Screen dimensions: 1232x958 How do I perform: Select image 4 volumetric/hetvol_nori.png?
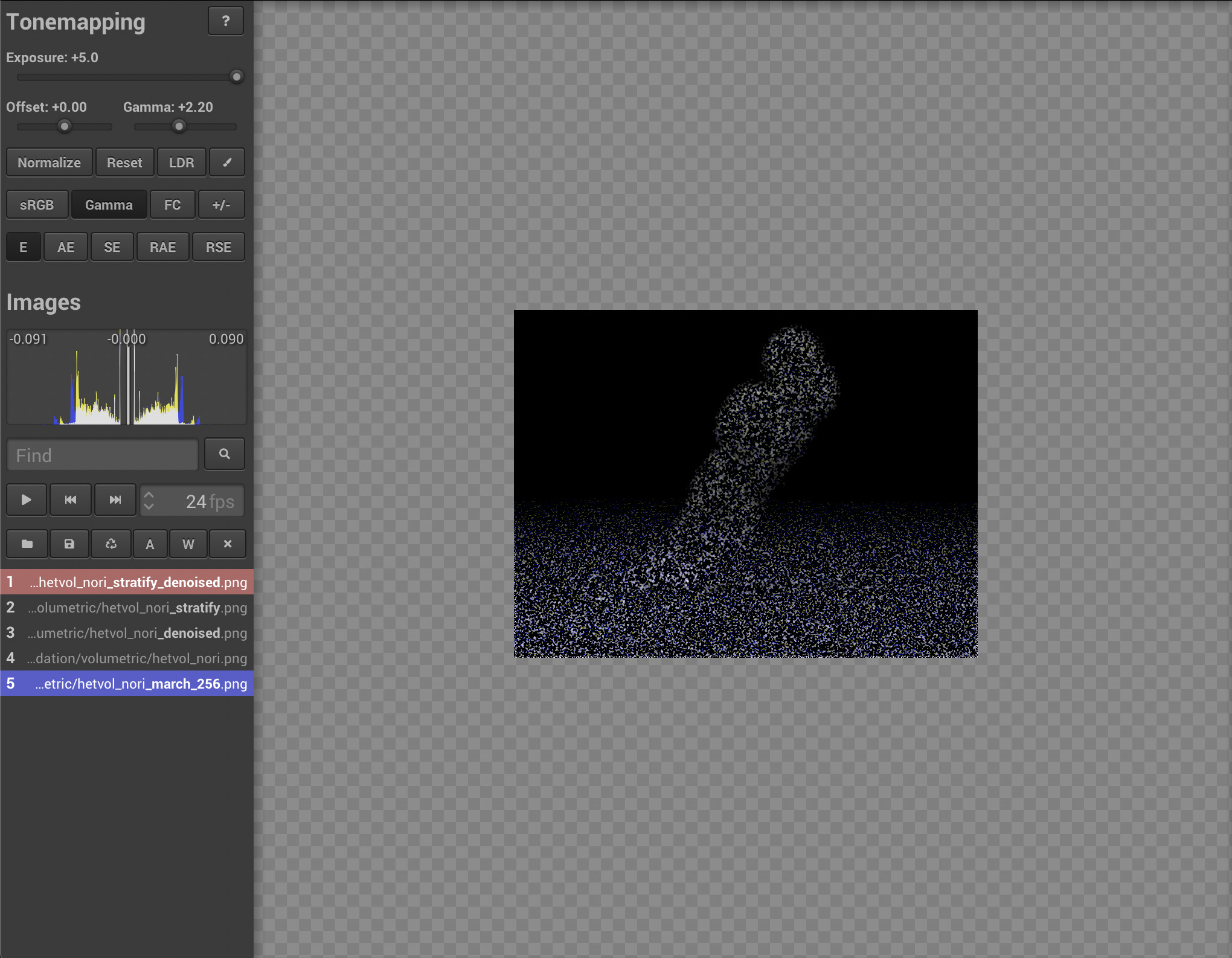tap(127, 658)
